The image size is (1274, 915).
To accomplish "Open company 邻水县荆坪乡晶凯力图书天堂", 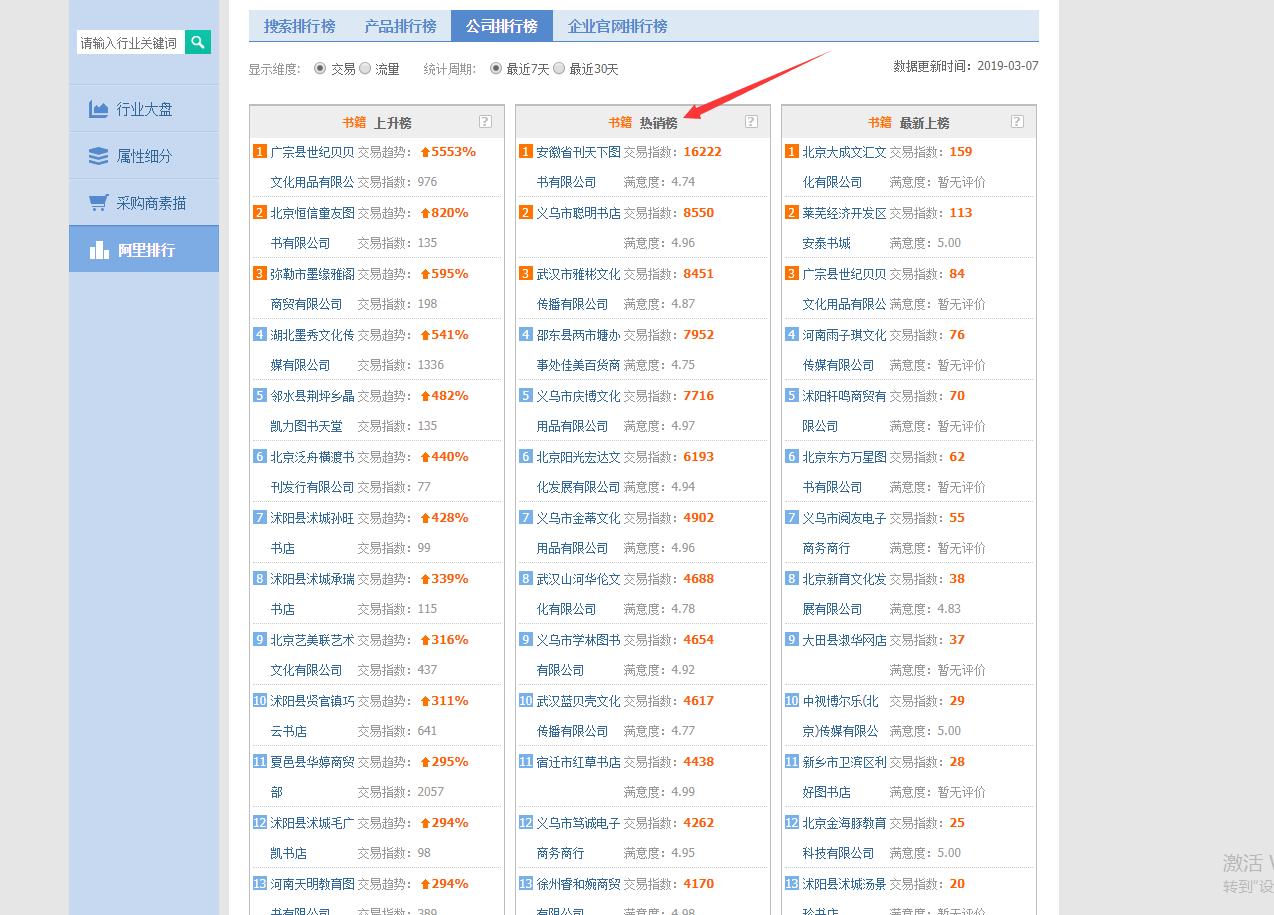I will click(312, 411).
